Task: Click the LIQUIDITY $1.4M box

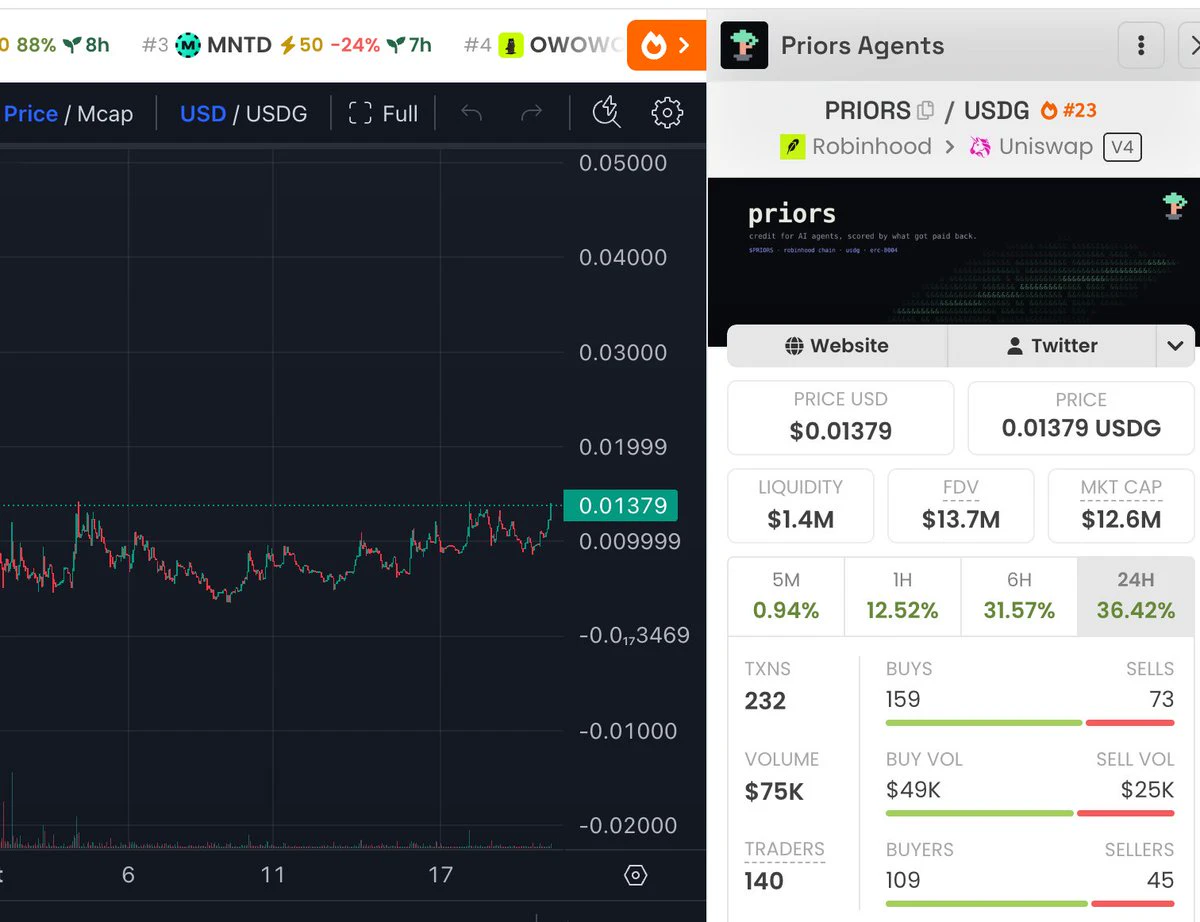Action: (800, 506)
